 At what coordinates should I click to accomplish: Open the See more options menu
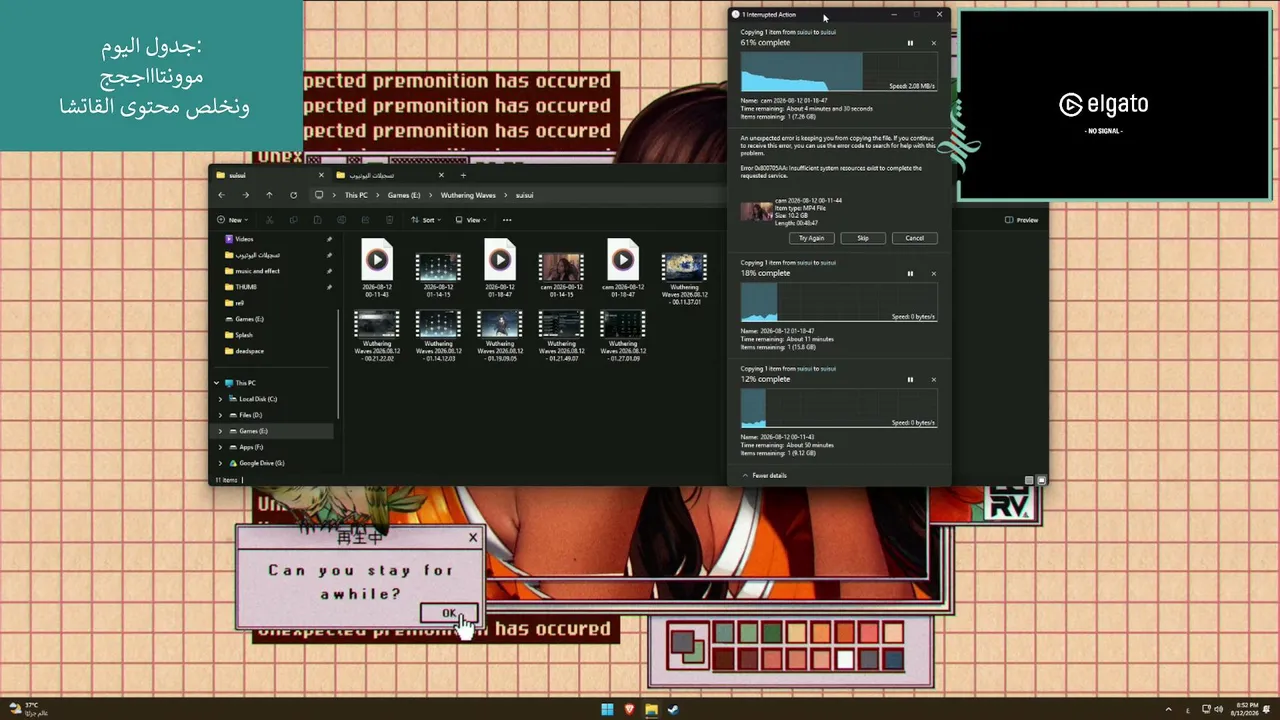pyautogui.click(x=507, y=220)
